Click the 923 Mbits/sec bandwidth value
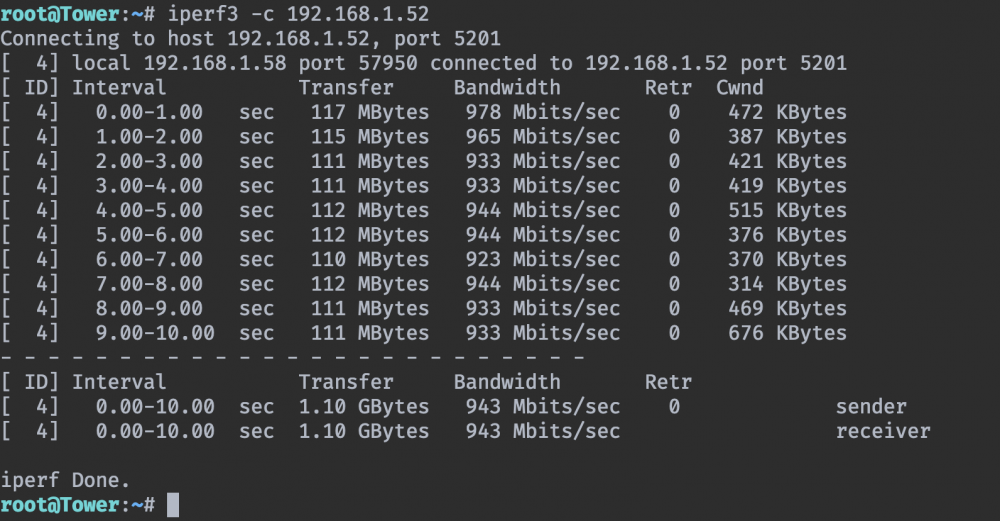The width and height of the screenshot is (1000, 521). [x=543, y=260]
